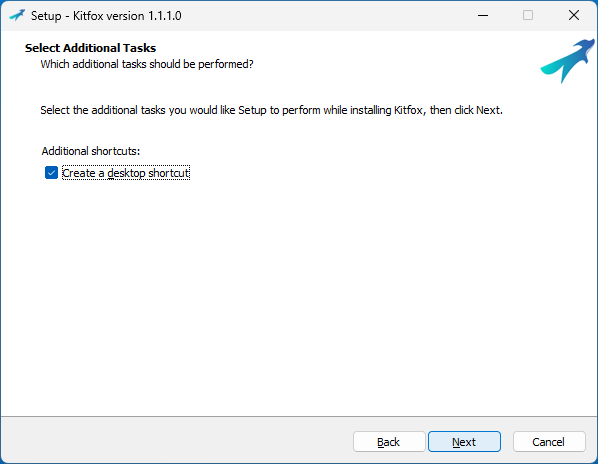Go to the next setup step

pyautogui.click(x=464, y=442)
